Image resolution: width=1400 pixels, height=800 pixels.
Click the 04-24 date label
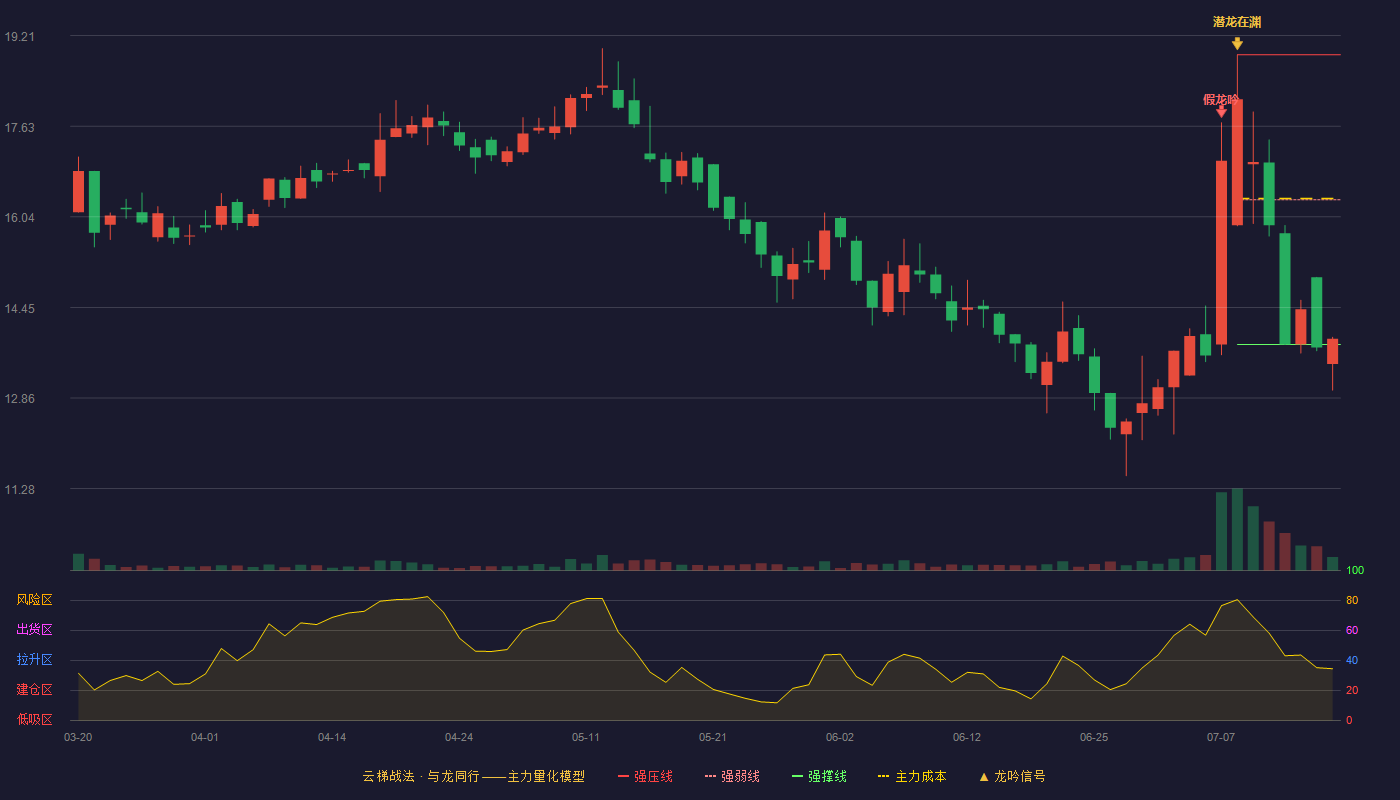click(x=459, y=737)
